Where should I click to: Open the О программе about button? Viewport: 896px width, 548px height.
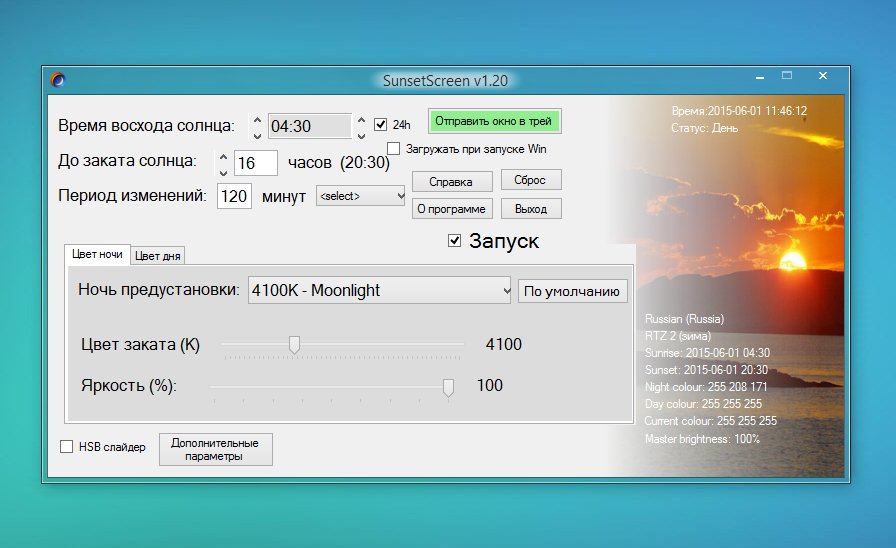pyautogui.click(x=451, y=209)
